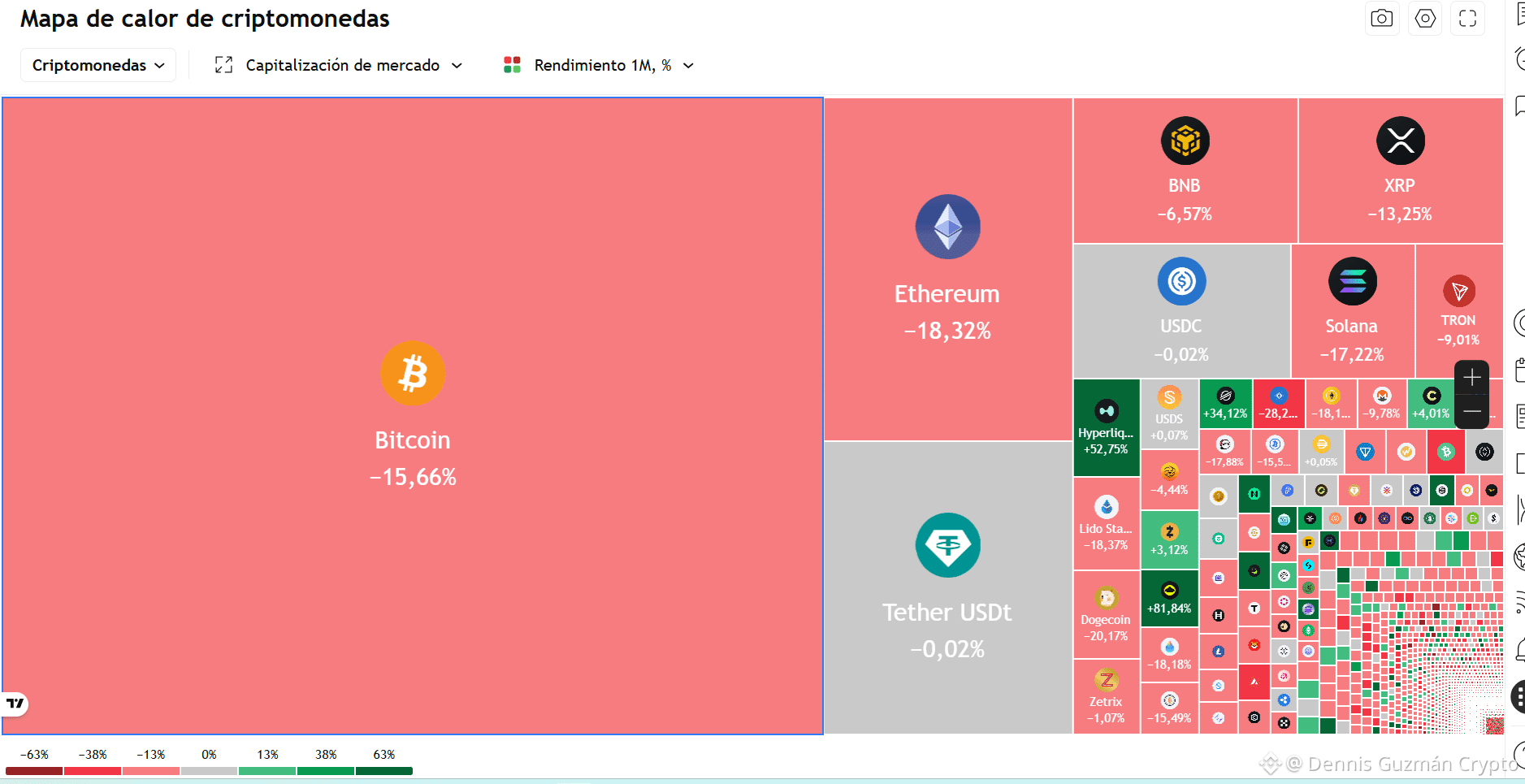Open the Criptomonedas dropdown
The width and height of the screenshot is (1525, 784).
point(98,65)
